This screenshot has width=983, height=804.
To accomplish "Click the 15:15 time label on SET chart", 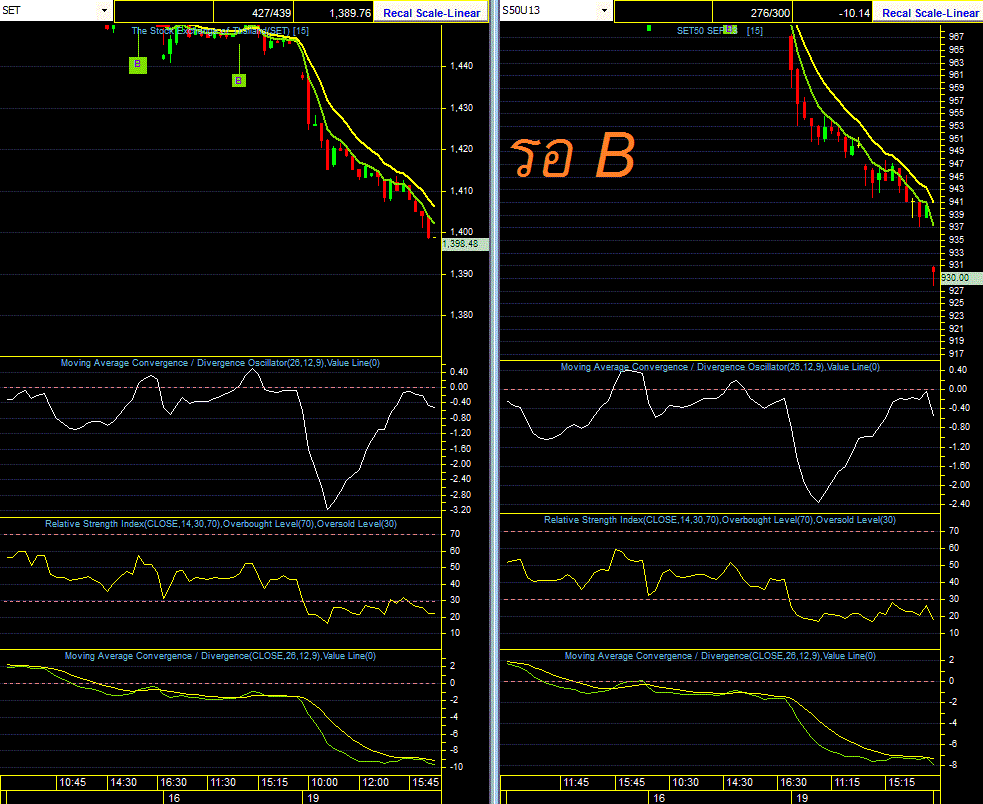I will click(275, 783).
